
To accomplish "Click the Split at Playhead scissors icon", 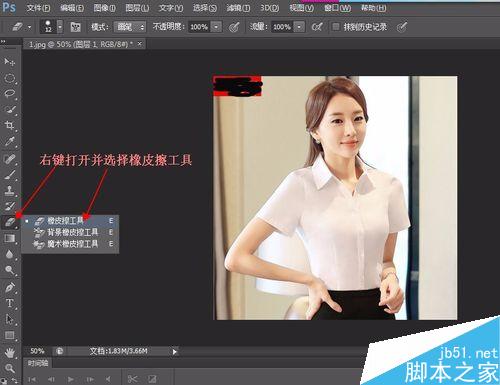I will pos(132,379).
